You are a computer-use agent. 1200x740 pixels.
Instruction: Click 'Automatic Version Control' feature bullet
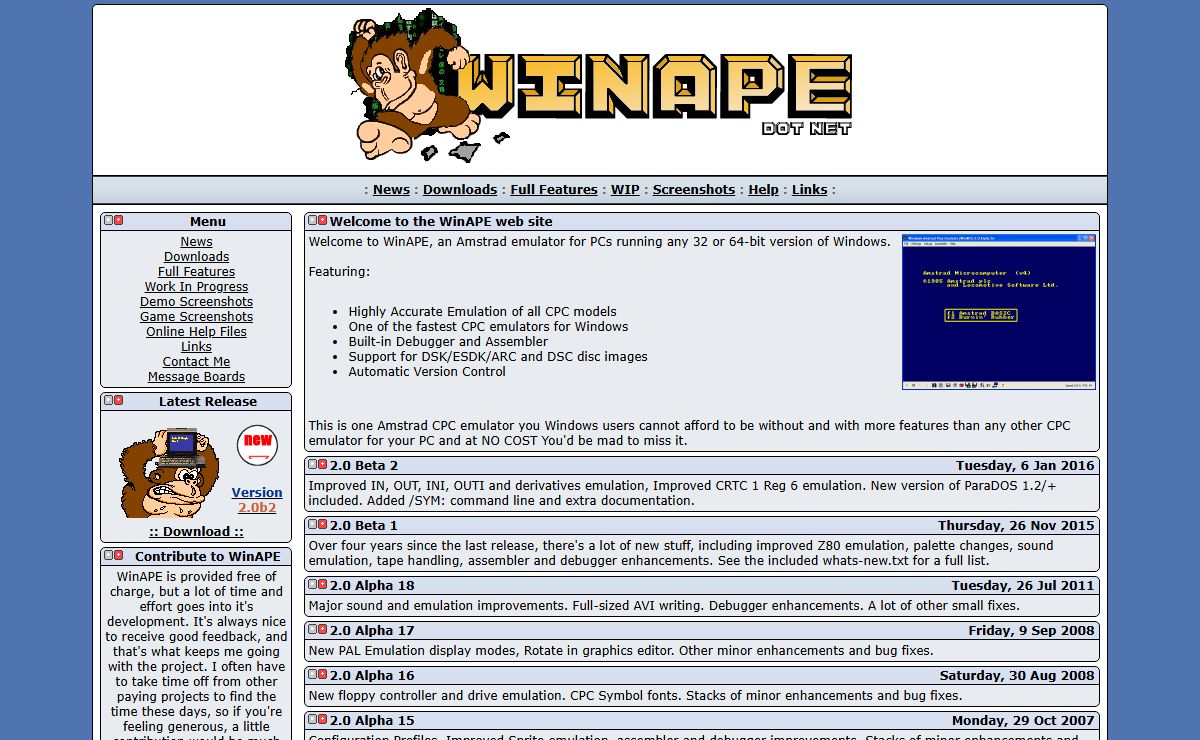pos(427,371)
